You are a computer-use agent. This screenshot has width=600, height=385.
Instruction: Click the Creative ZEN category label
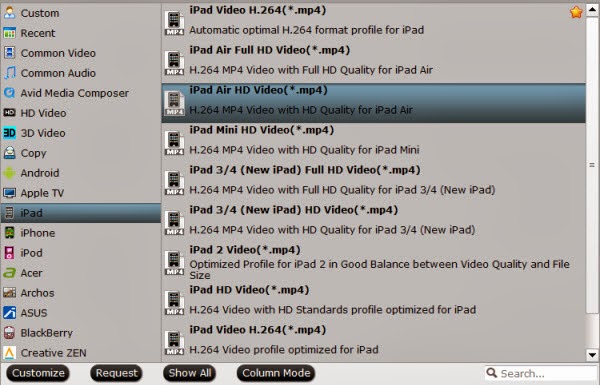pos(53,353)
